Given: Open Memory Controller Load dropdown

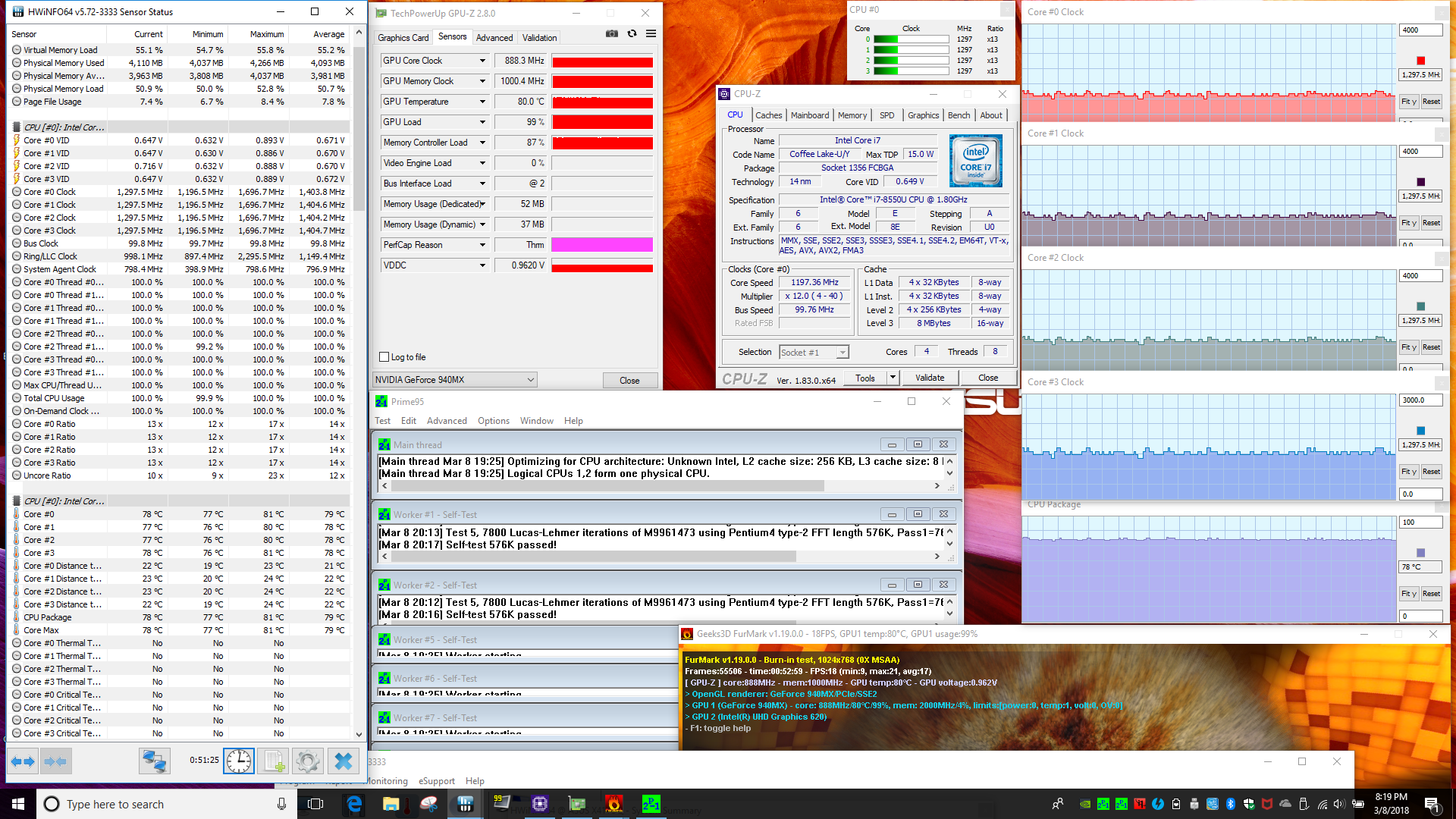Looking at the screenshot, I should (x=482, y=143).
